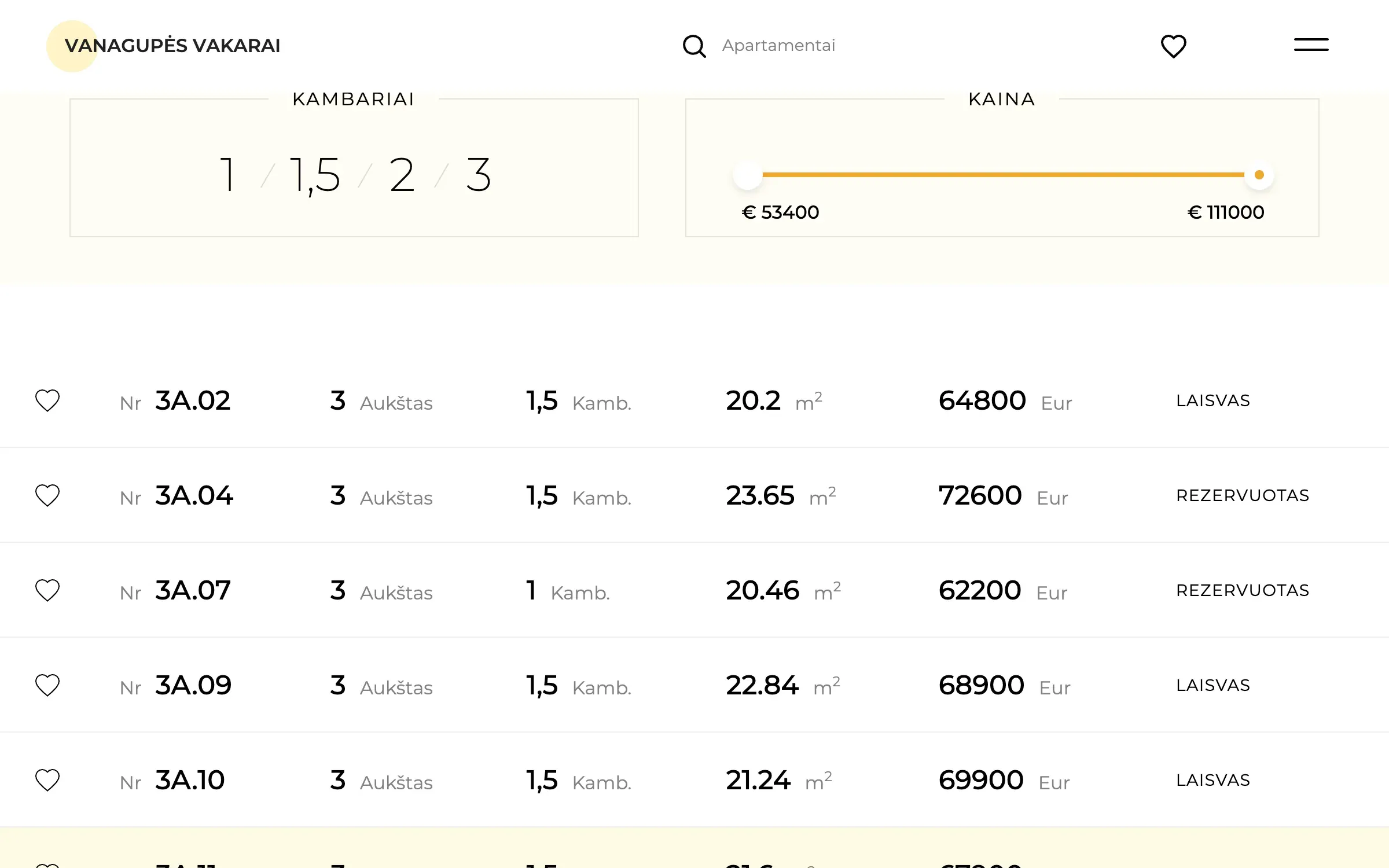The image size is (1389, 868).
Task: Filter by 1,5 rooms
Action: pos(315,175)
